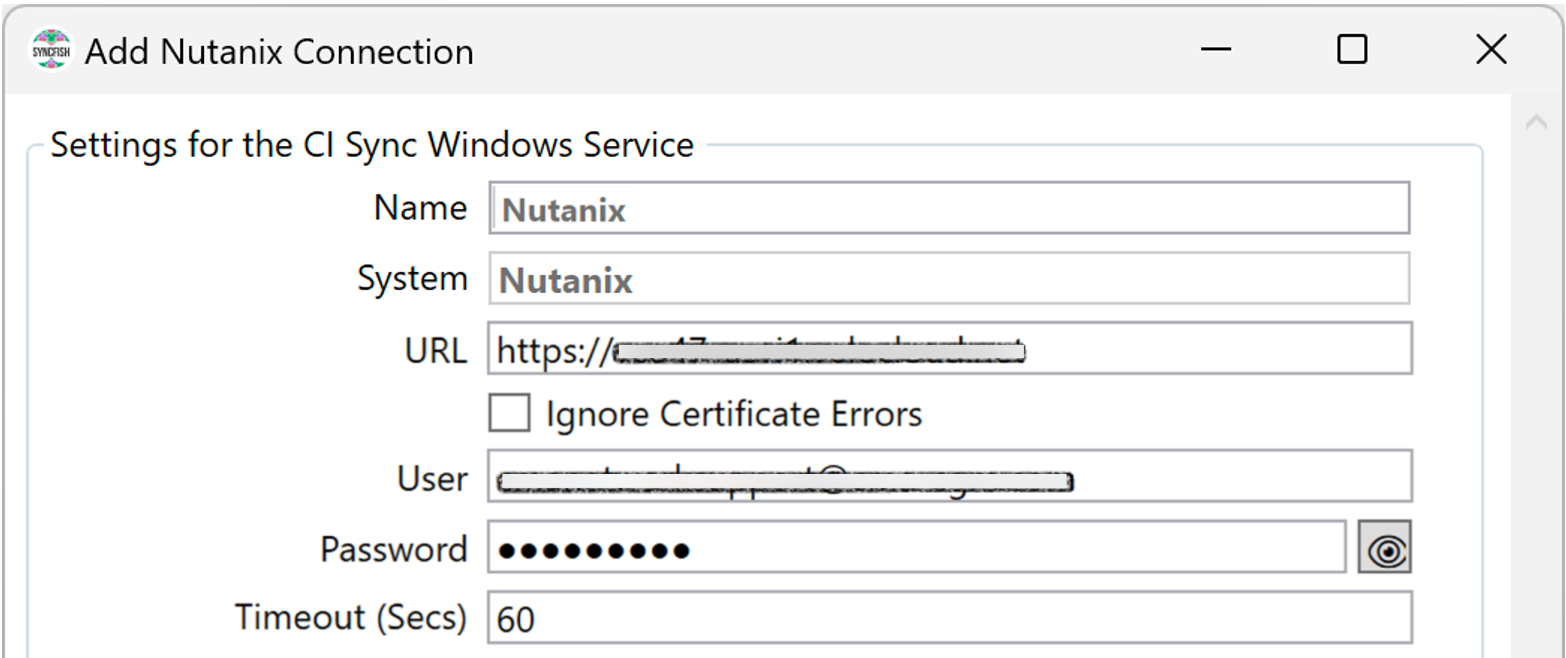Click the 'Settings for the CI Sync Windows Service' heading
The image size is (1566, 658).
tap(372, 145)
